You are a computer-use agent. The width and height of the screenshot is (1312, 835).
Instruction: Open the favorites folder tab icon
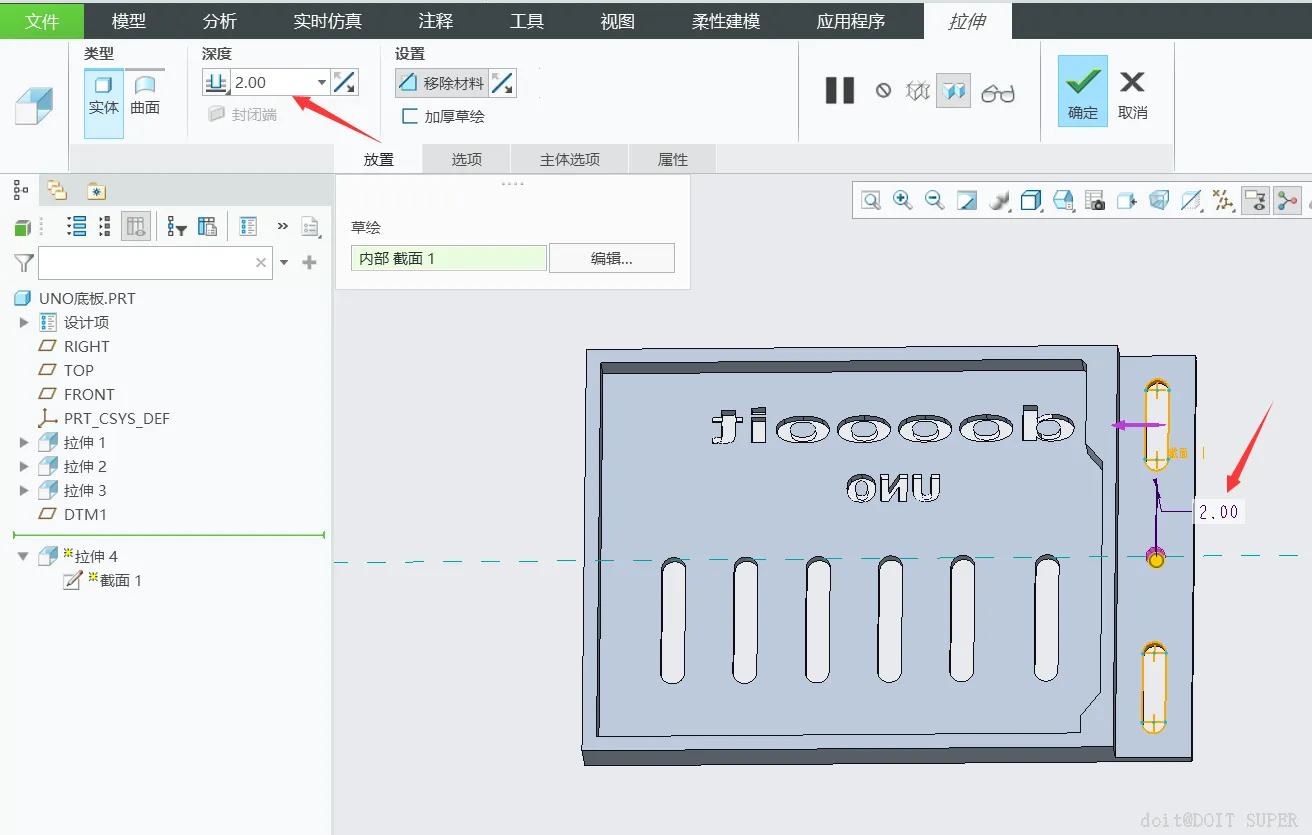tap(95, 190)
